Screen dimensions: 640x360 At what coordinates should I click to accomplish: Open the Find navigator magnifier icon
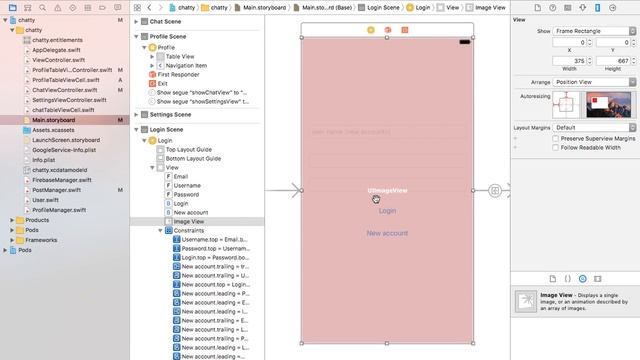[x=42, y=7]
